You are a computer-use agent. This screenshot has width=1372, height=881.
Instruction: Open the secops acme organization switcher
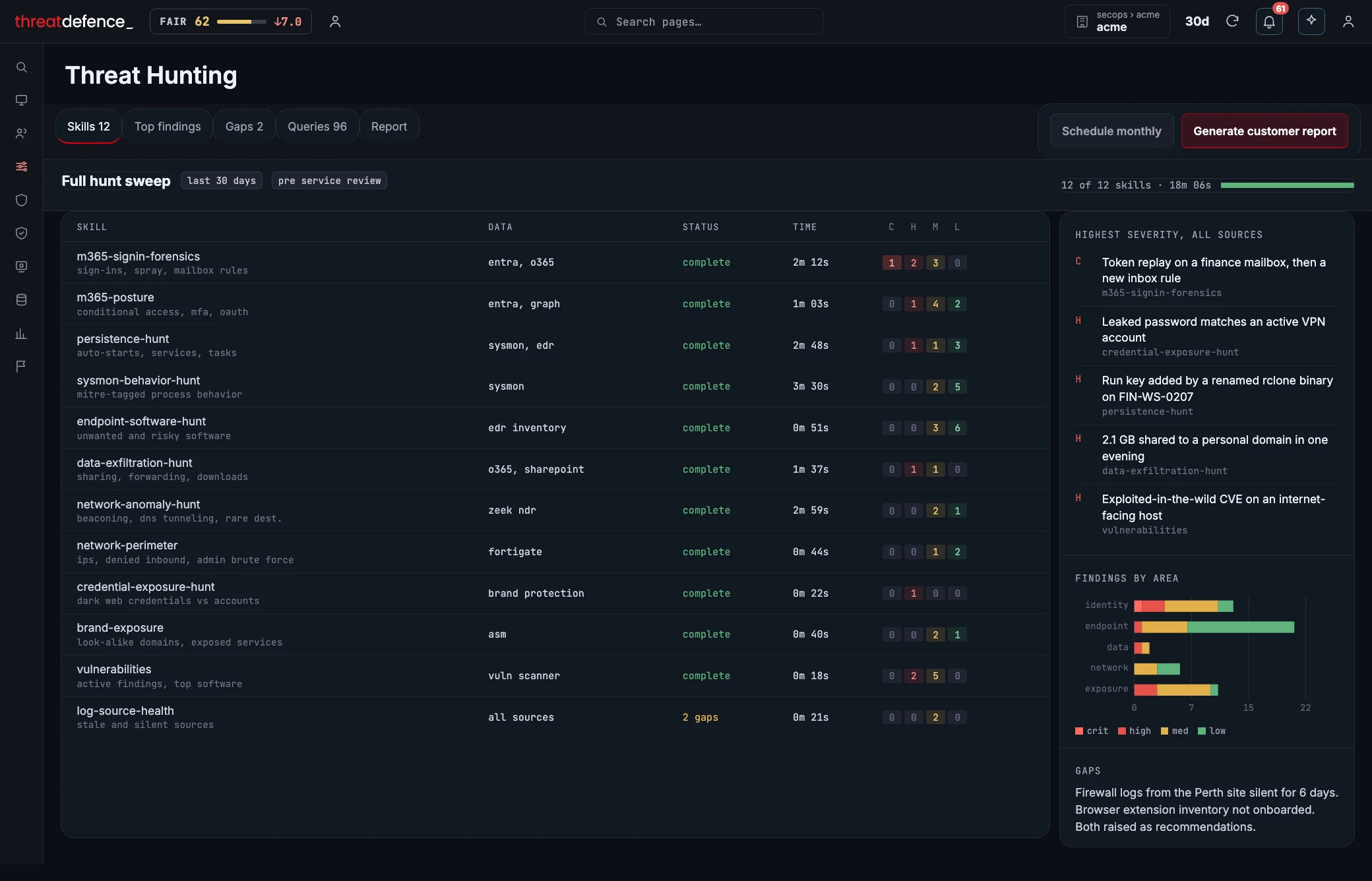tap(1117, 22)
